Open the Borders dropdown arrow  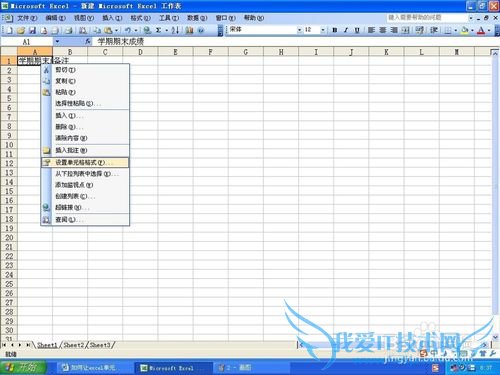pyautogui.click(x=455, y=30)
